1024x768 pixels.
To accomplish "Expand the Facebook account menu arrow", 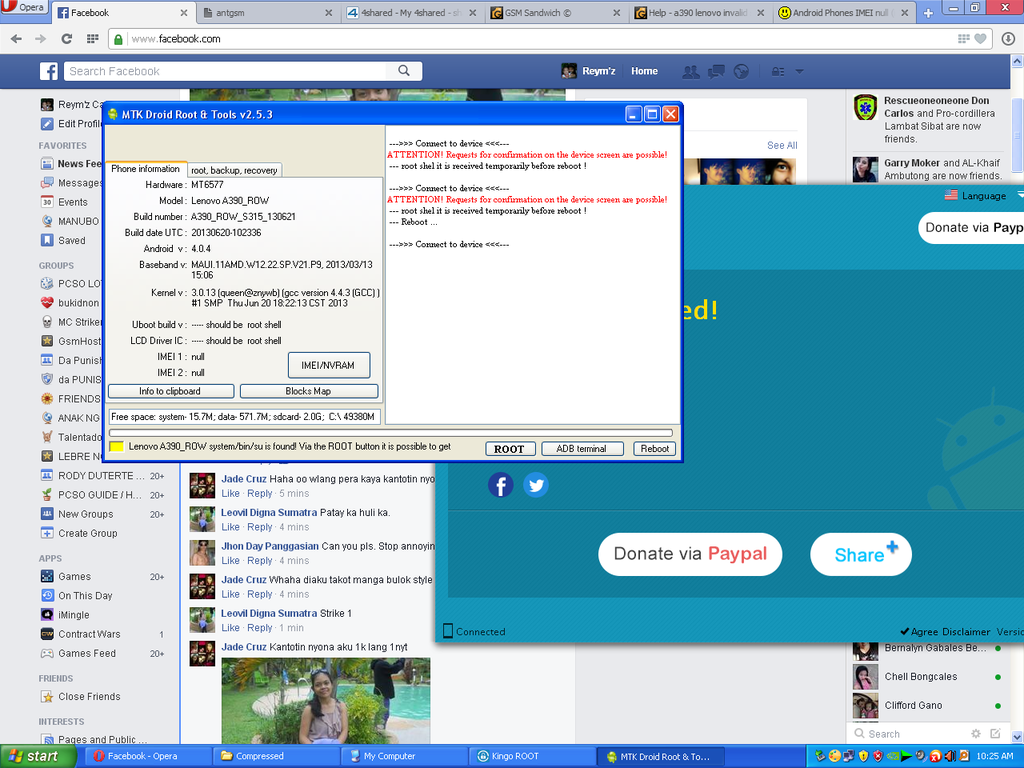I will coord(799,71).
